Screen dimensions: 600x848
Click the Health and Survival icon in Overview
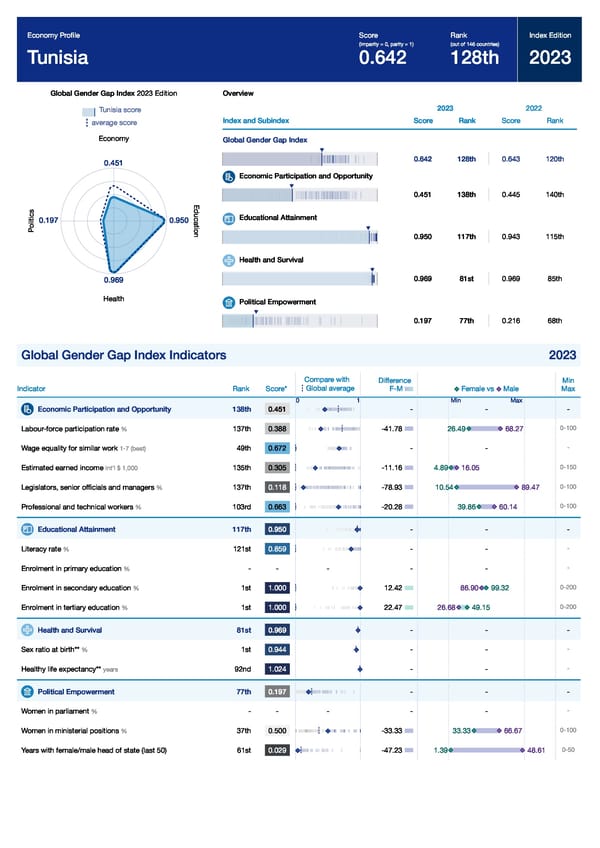(x=229, y=260)
